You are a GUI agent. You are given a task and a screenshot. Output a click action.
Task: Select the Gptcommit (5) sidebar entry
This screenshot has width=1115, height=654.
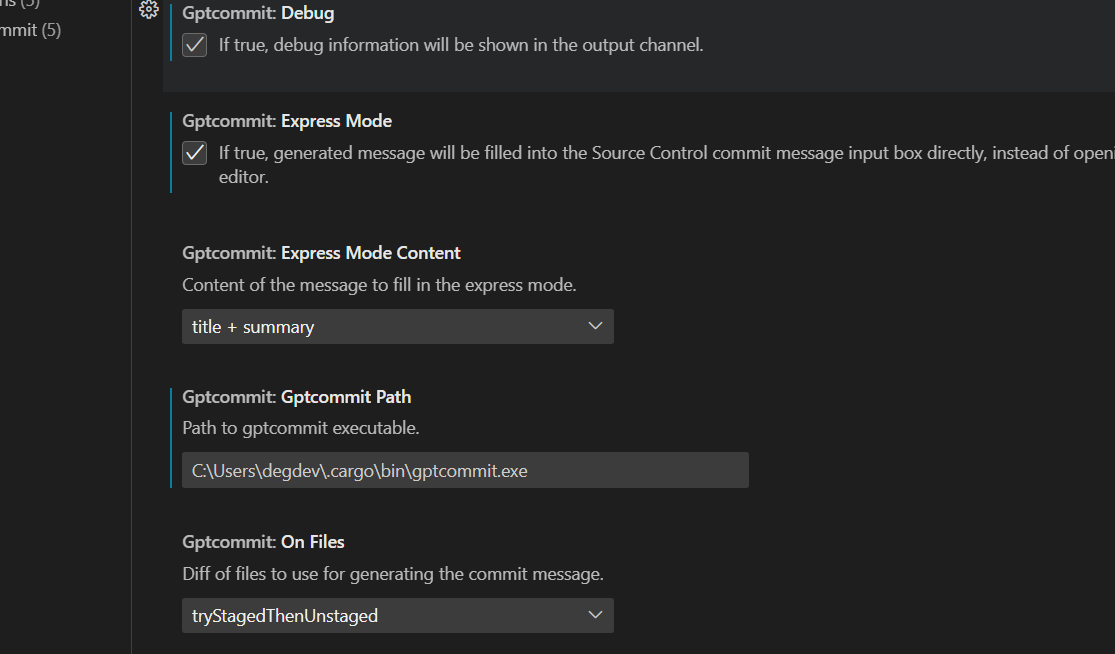[x=30, y=30]
